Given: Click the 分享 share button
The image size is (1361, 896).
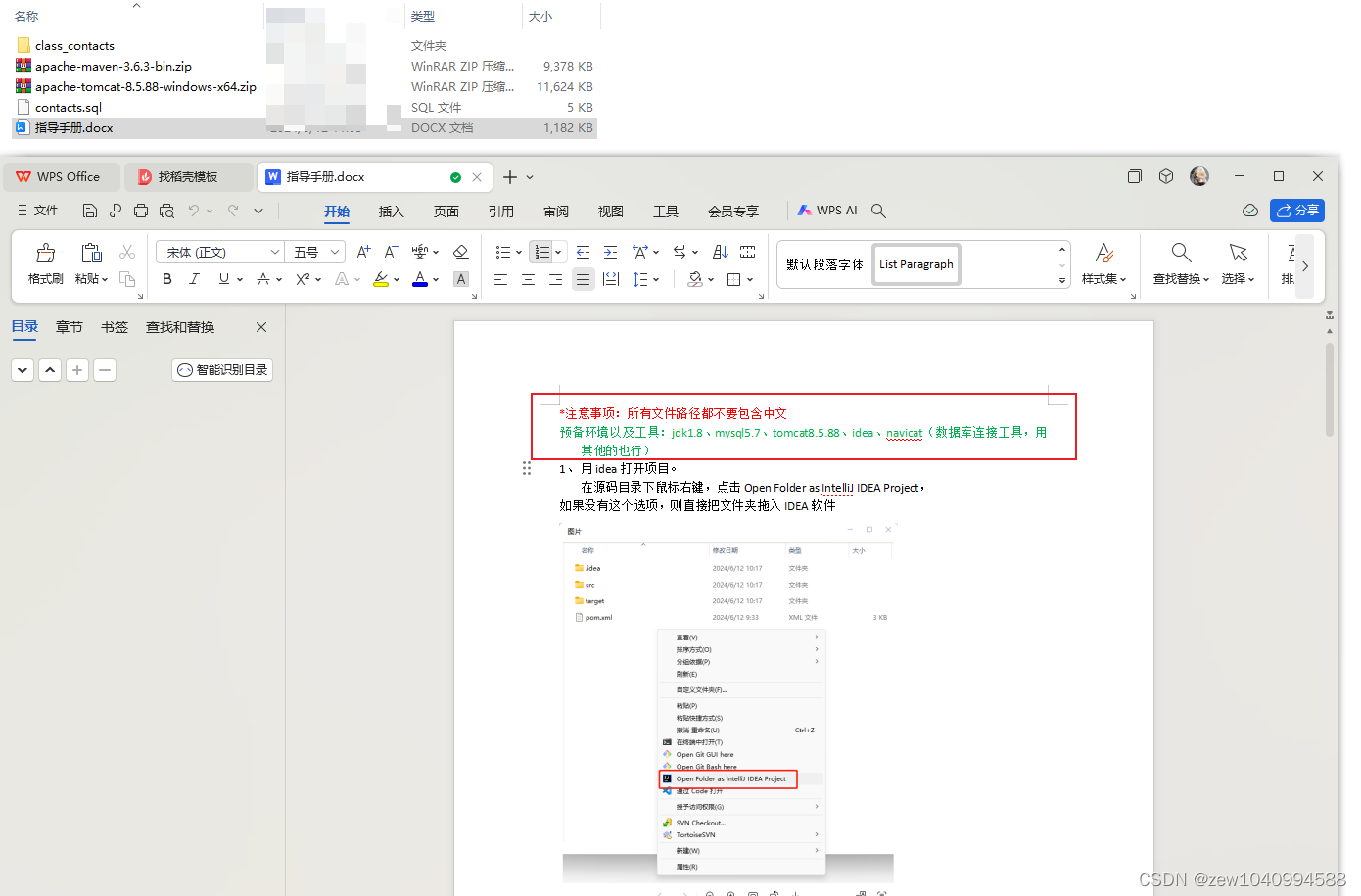Looking at the screenshot, I should tap(1297, 211).
